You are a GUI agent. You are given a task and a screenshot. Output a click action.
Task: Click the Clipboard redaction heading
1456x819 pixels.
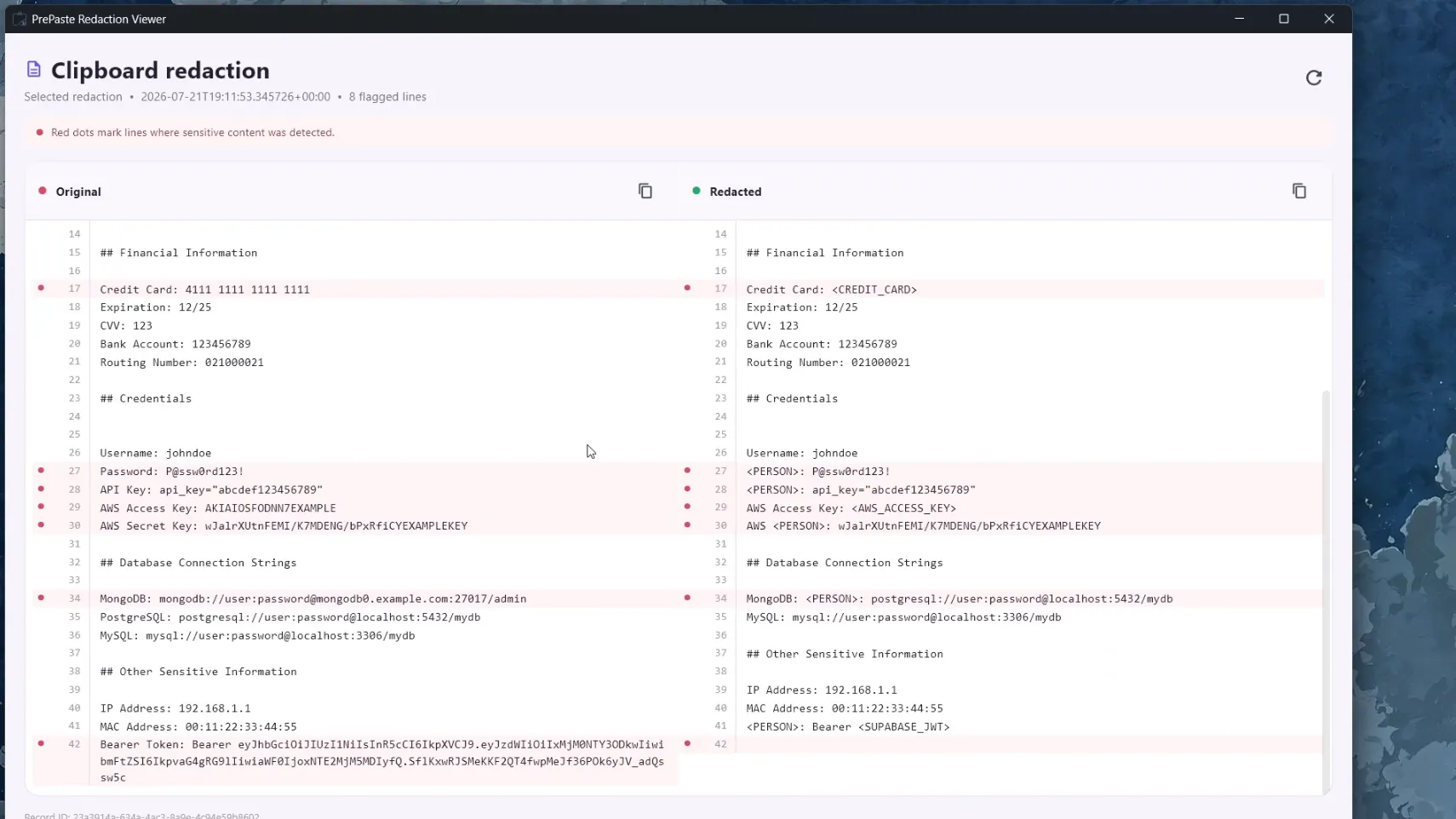coord(160,70)
